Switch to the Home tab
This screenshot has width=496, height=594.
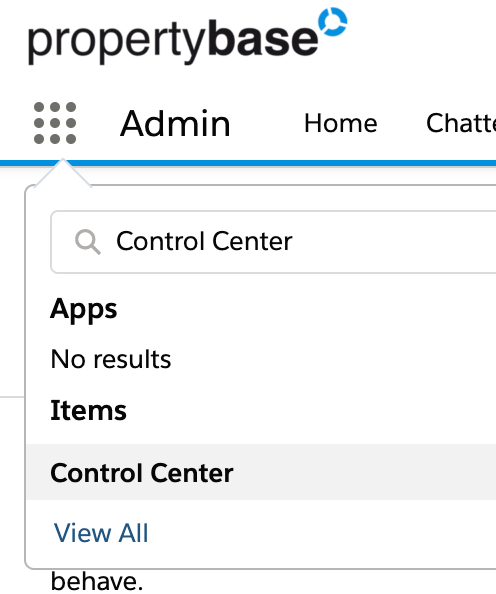[x=341, y=123]
